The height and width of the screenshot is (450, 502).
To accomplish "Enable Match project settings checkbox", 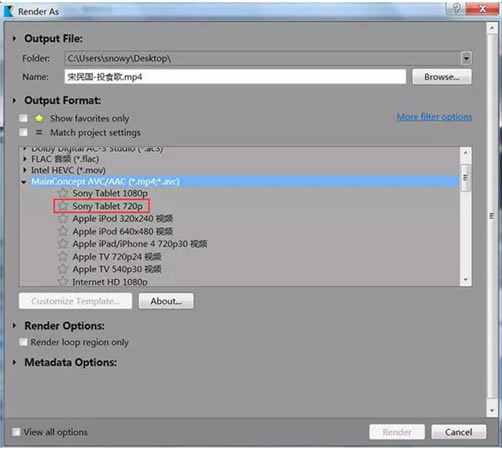I will tap(23, 132).
